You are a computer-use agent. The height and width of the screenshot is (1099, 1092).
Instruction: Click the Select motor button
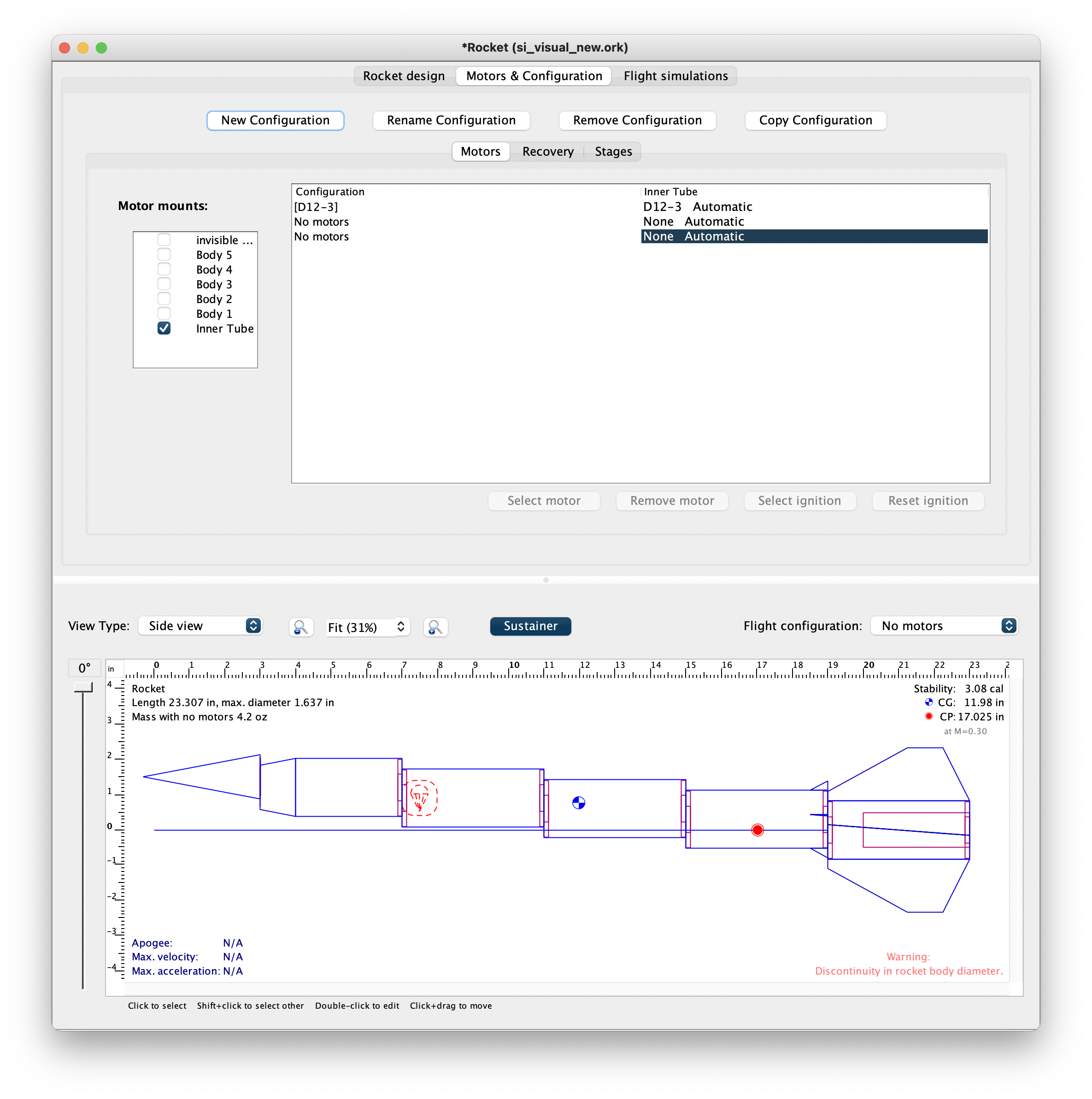coord(543,501)
